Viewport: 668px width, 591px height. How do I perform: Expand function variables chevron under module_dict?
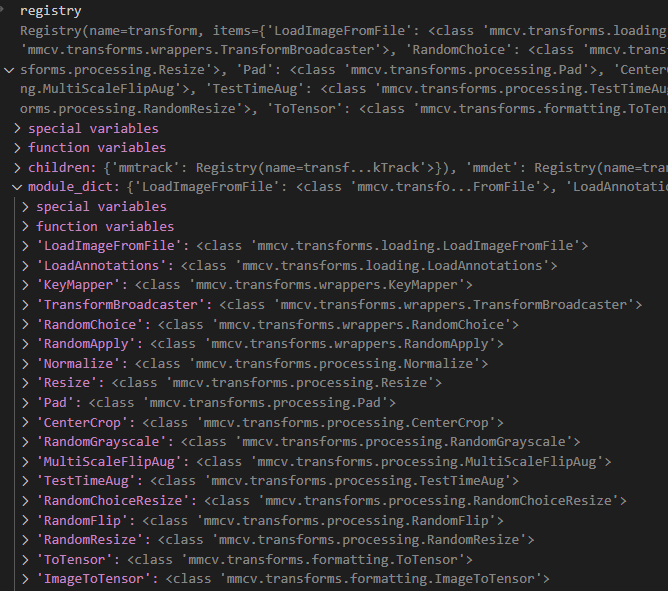tap(26, 226)
